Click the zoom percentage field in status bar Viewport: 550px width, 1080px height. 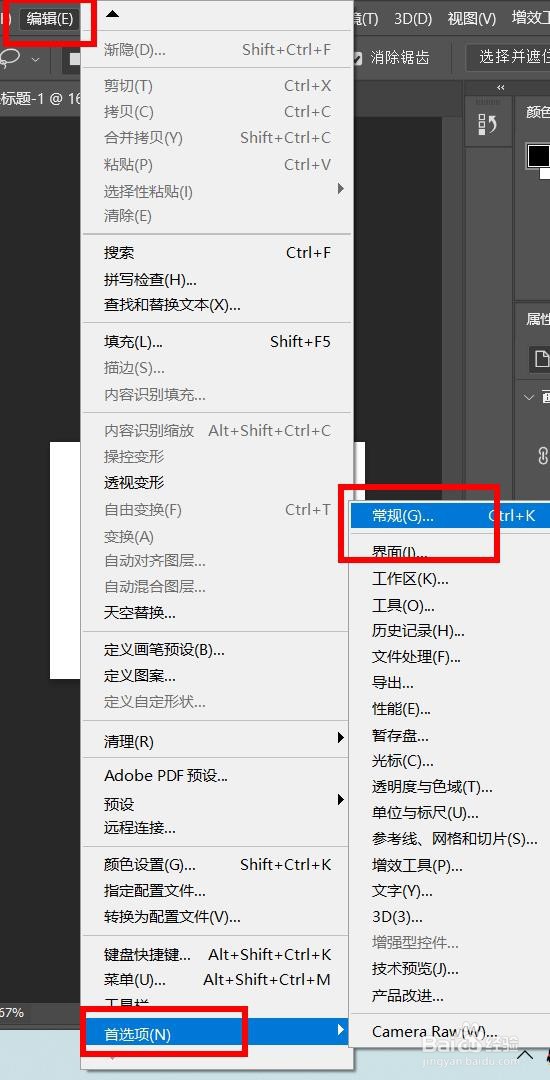click(12, 1012)
